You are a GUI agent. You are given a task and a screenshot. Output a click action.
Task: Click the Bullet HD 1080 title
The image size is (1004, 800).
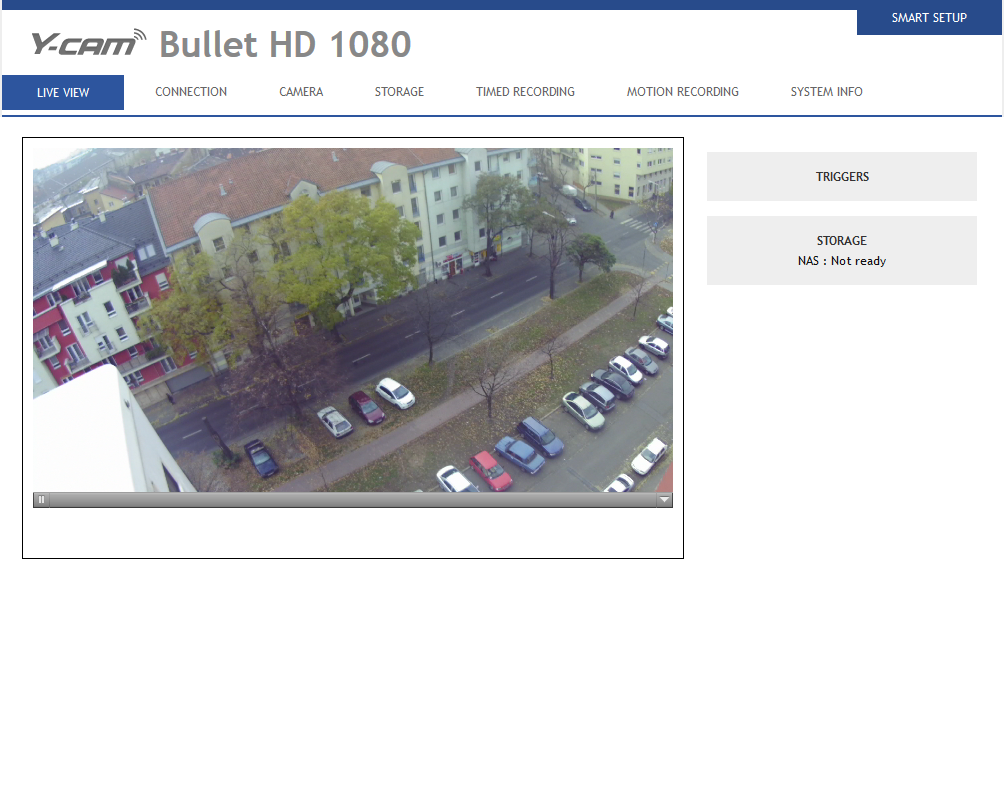pyautogui.click(x=285, y=45)
